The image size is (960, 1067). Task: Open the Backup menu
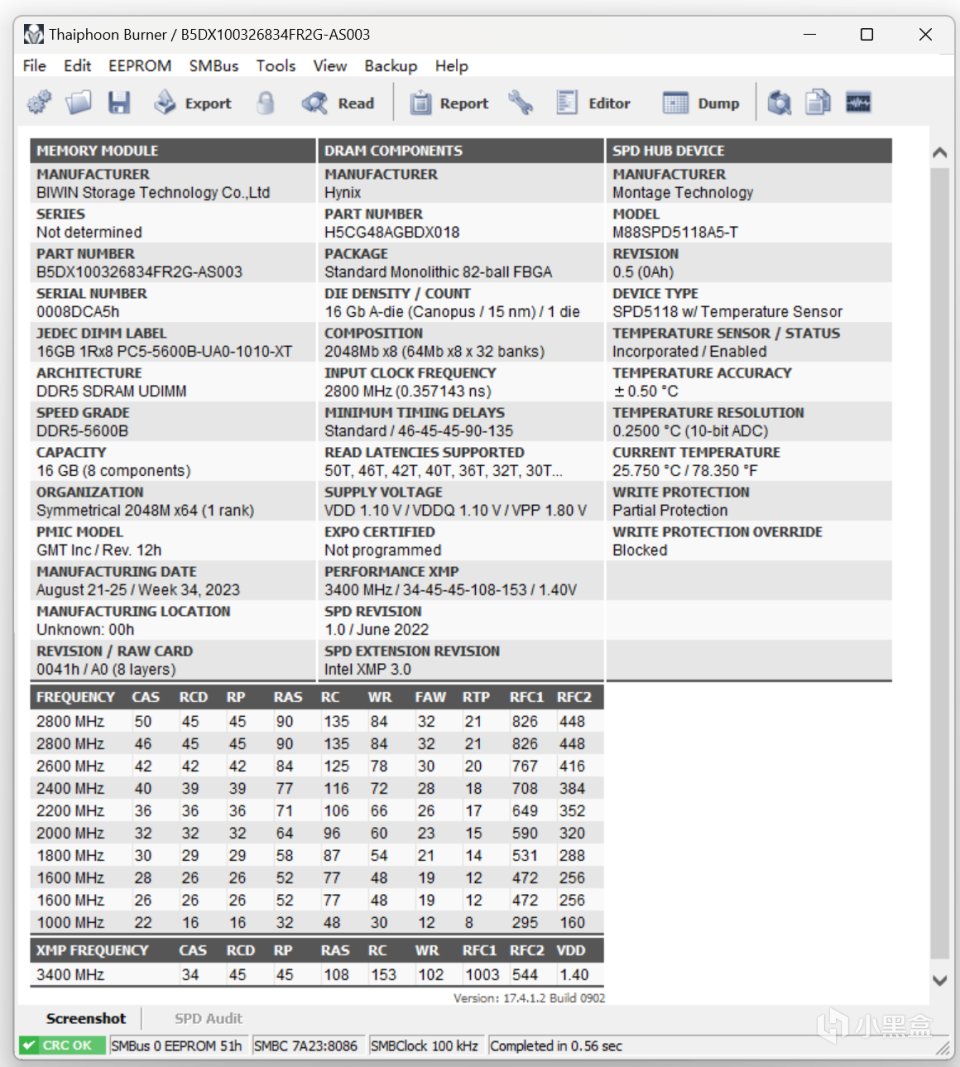(391, 66)
